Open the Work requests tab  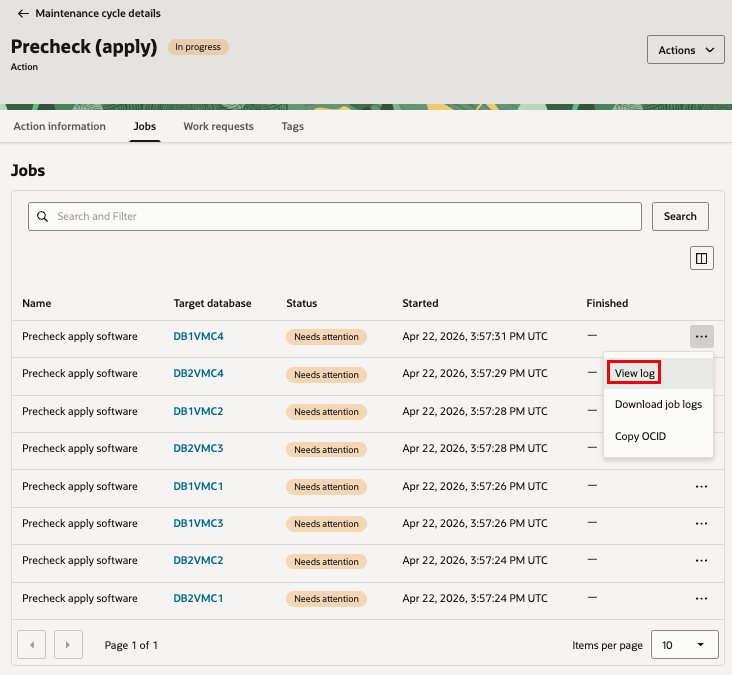coord(218,126)
